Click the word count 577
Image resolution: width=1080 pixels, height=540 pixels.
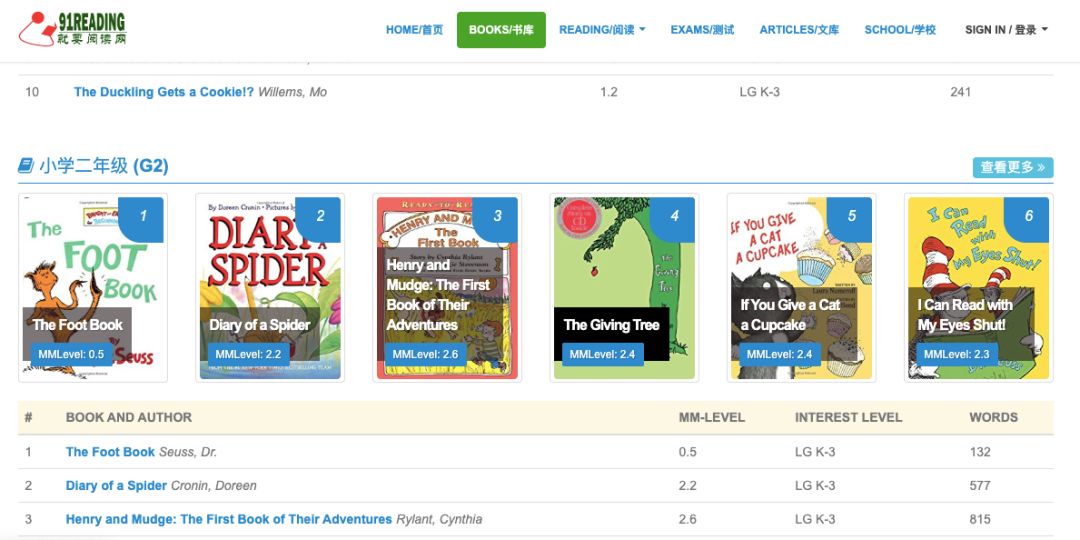[980, 486]
